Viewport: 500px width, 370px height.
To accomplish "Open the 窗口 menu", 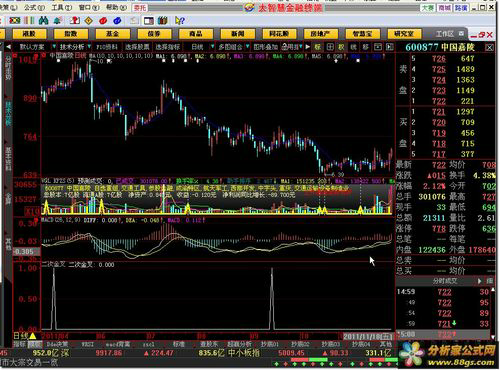I will coord(89,7).
